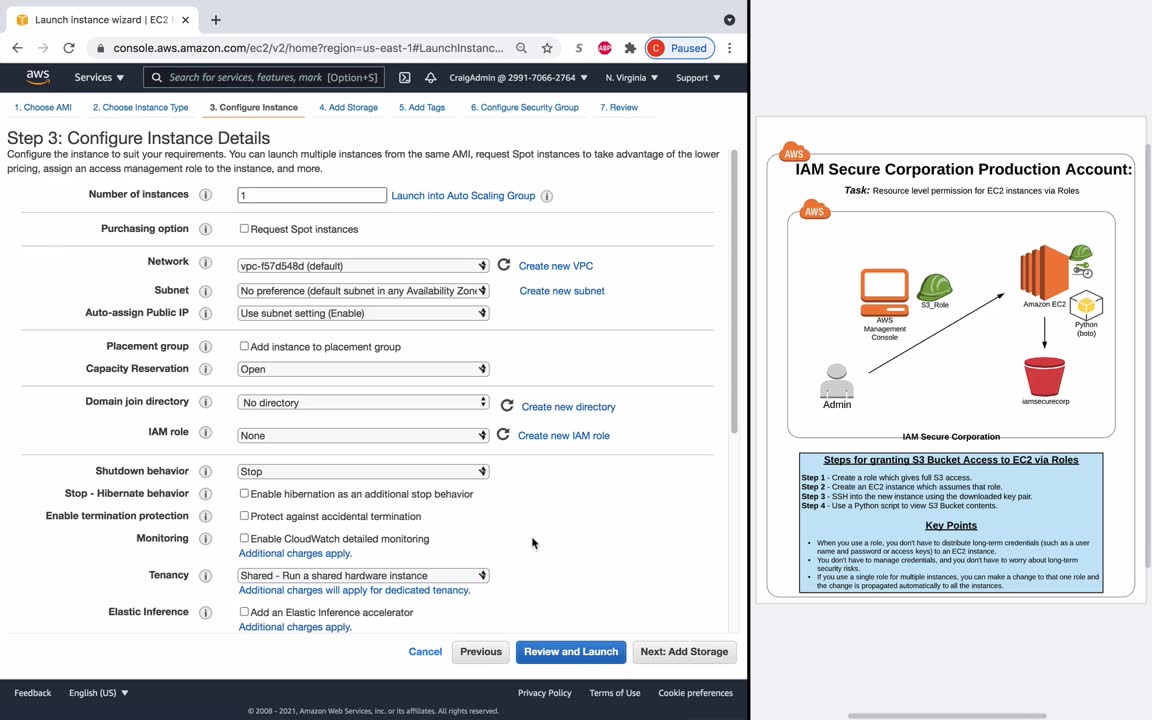Reload the page with refresh icon

69,48
